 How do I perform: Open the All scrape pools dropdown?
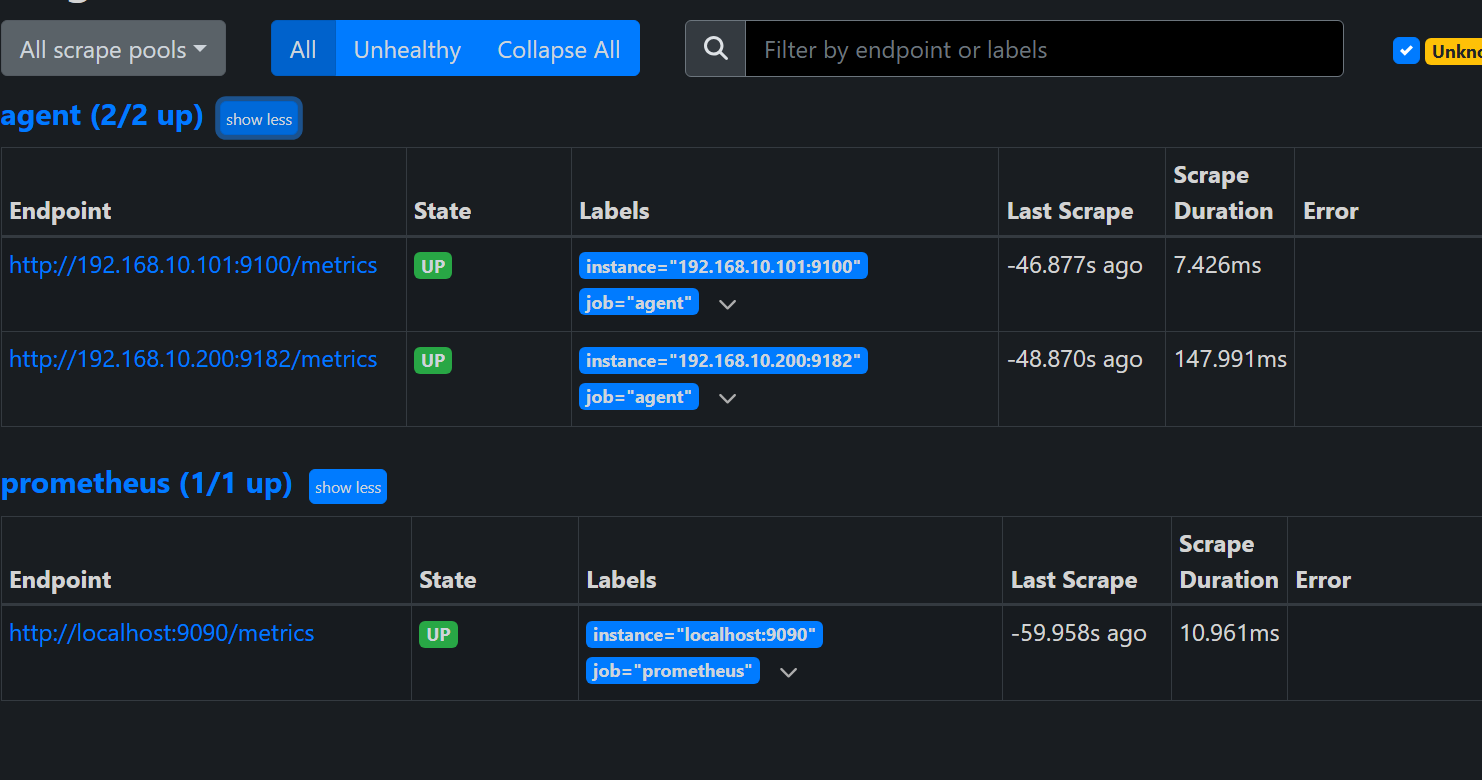[x=113, y=49]
